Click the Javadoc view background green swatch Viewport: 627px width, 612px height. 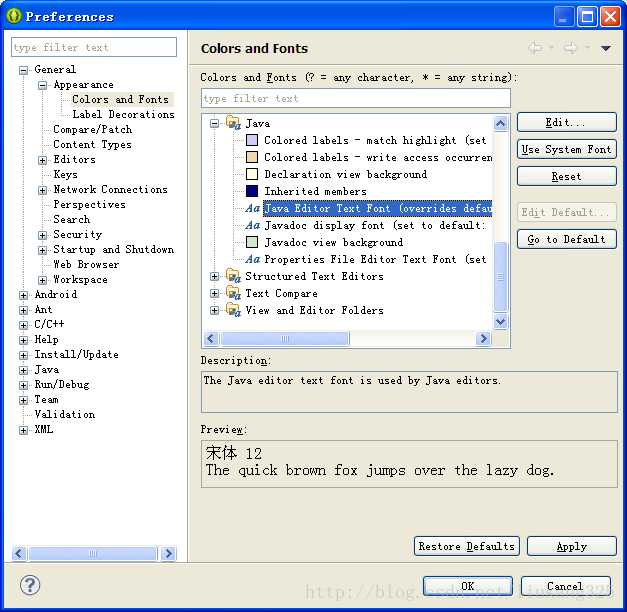(x=252, y=242)
